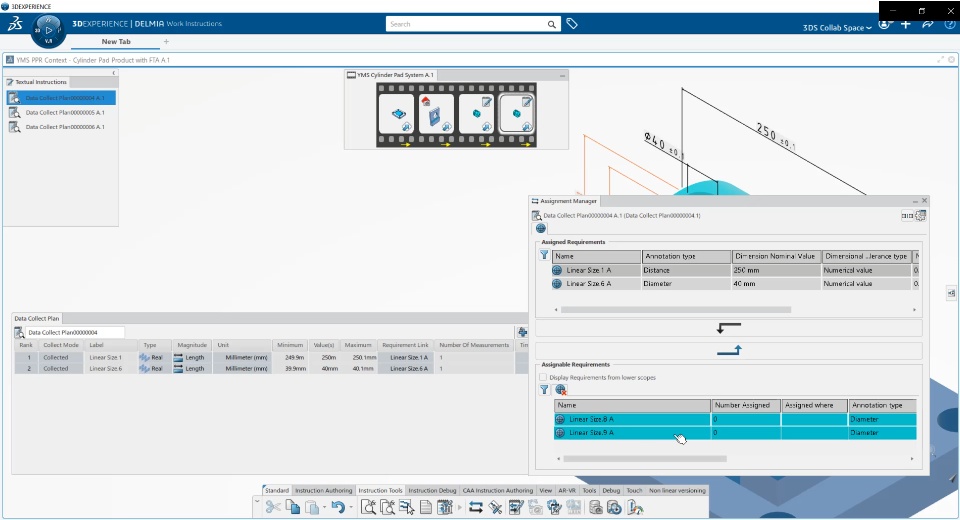Open the Touch toolbar tab

pyautogui.click(x=634, y=491)
